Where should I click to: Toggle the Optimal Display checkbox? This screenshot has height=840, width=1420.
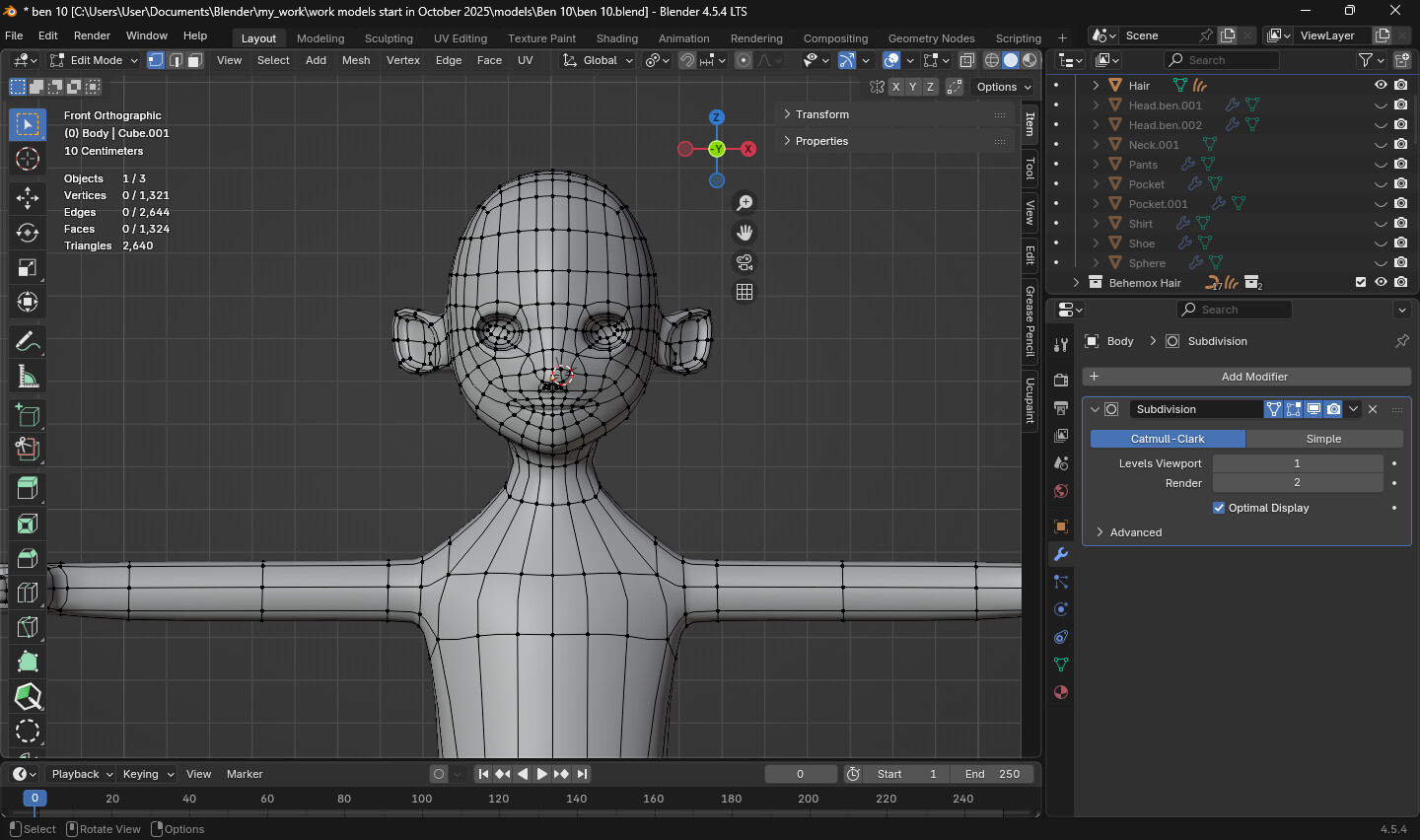(1219, 508)
